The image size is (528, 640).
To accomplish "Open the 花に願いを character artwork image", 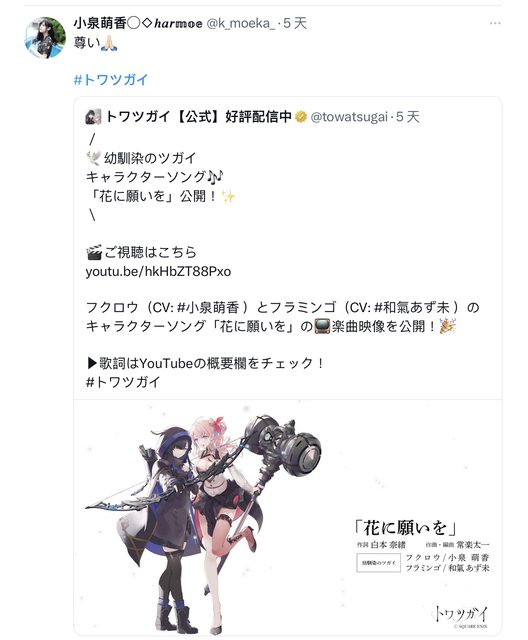I will [288, 517].
